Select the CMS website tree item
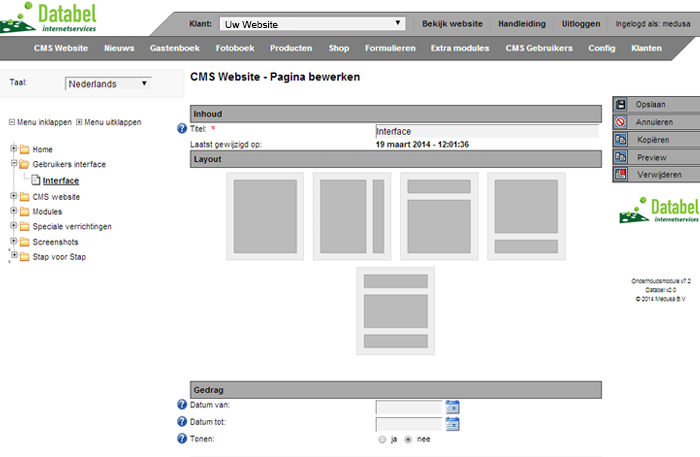 tap(56, 197)
